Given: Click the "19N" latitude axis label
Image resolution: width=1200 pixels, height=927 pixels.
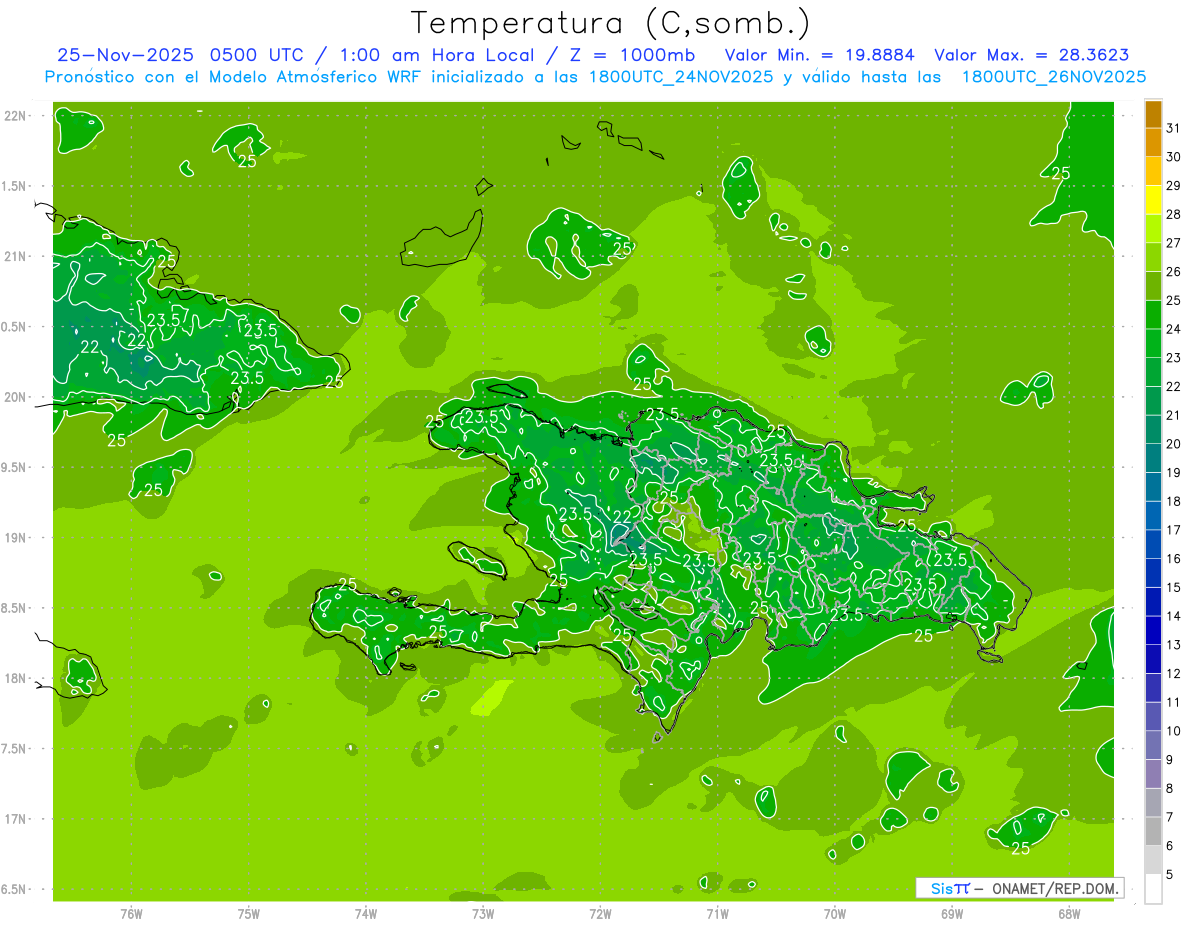Looking at the screenshot, I should tap(15, 537).
